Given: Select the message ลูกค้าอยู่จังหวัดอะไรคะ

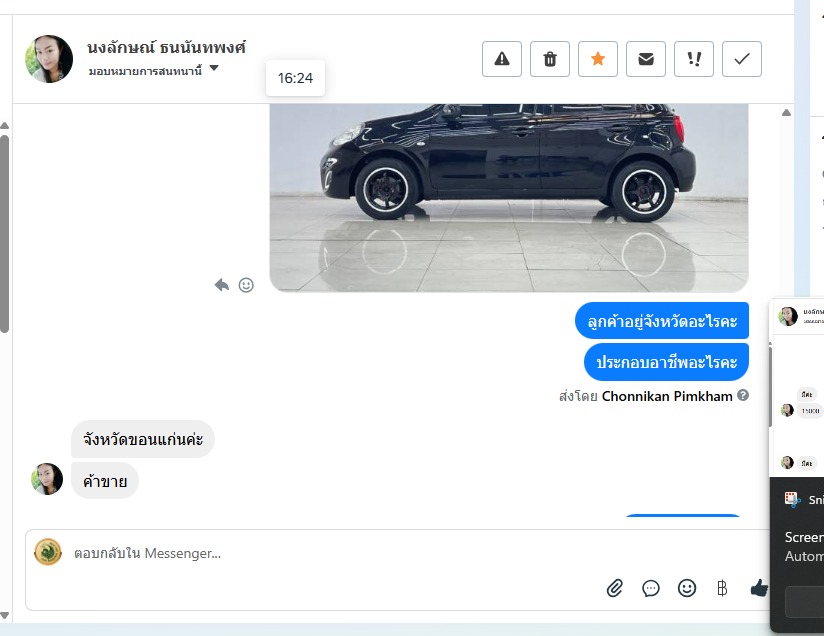Looking at the screenshot, I should click(x=662, y=321).
